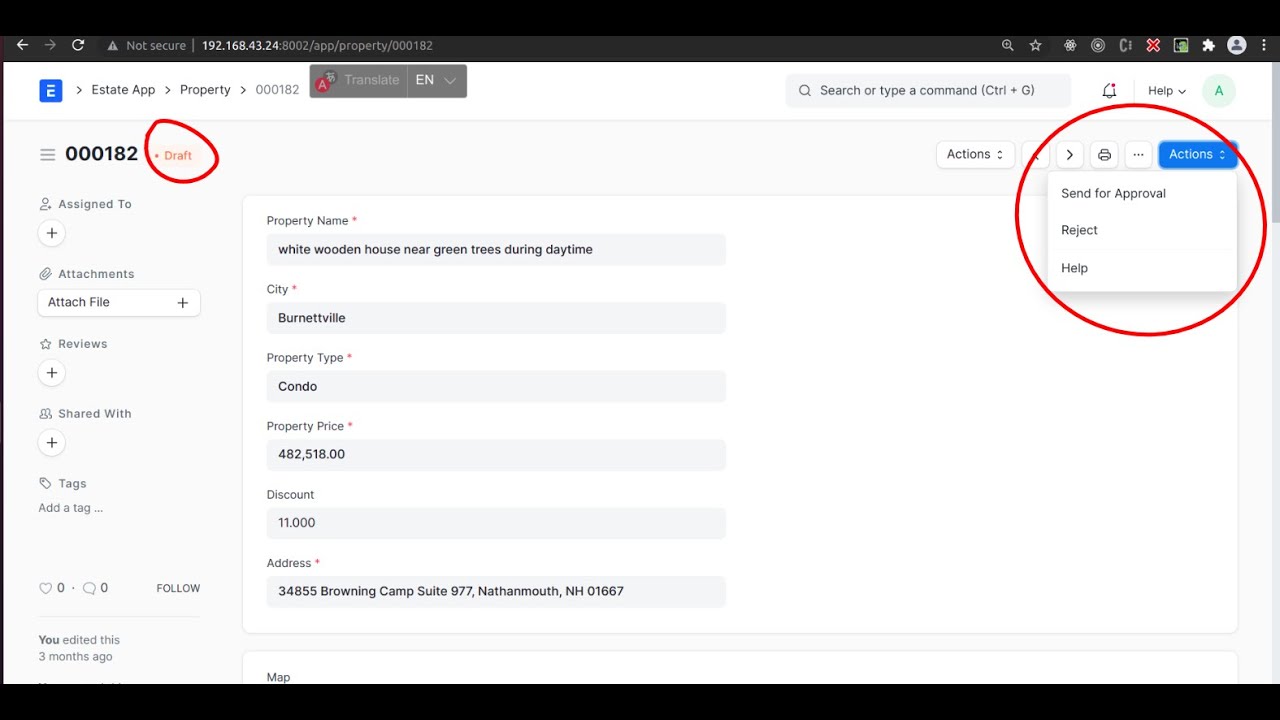
Task: Open the Help dropdown in the navbar
Action: pos(1166,90)
